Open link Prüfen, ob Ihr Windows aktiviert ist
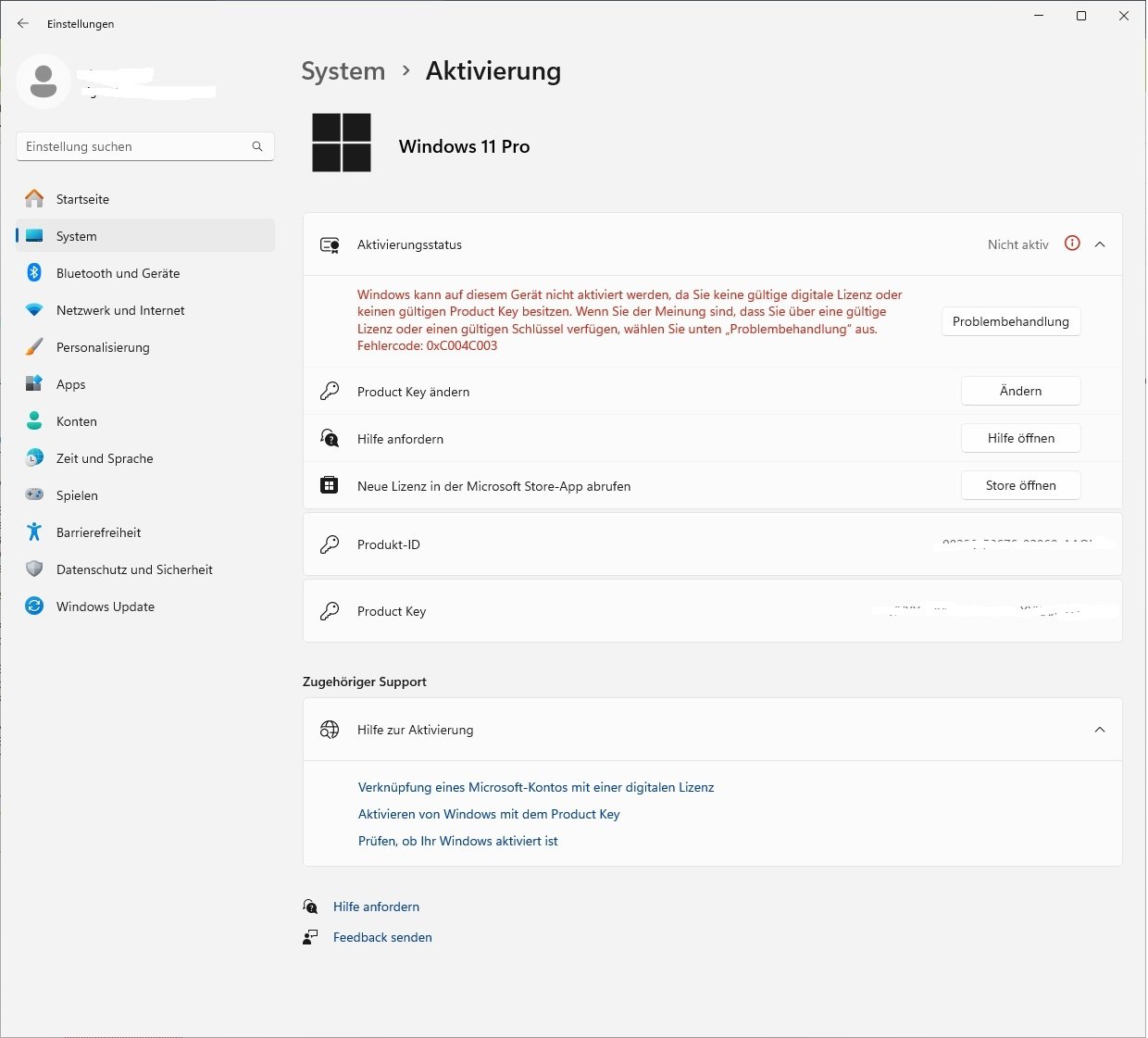Image resolution: width=1148 pixels, height=1038 pixels. (458, 841)
